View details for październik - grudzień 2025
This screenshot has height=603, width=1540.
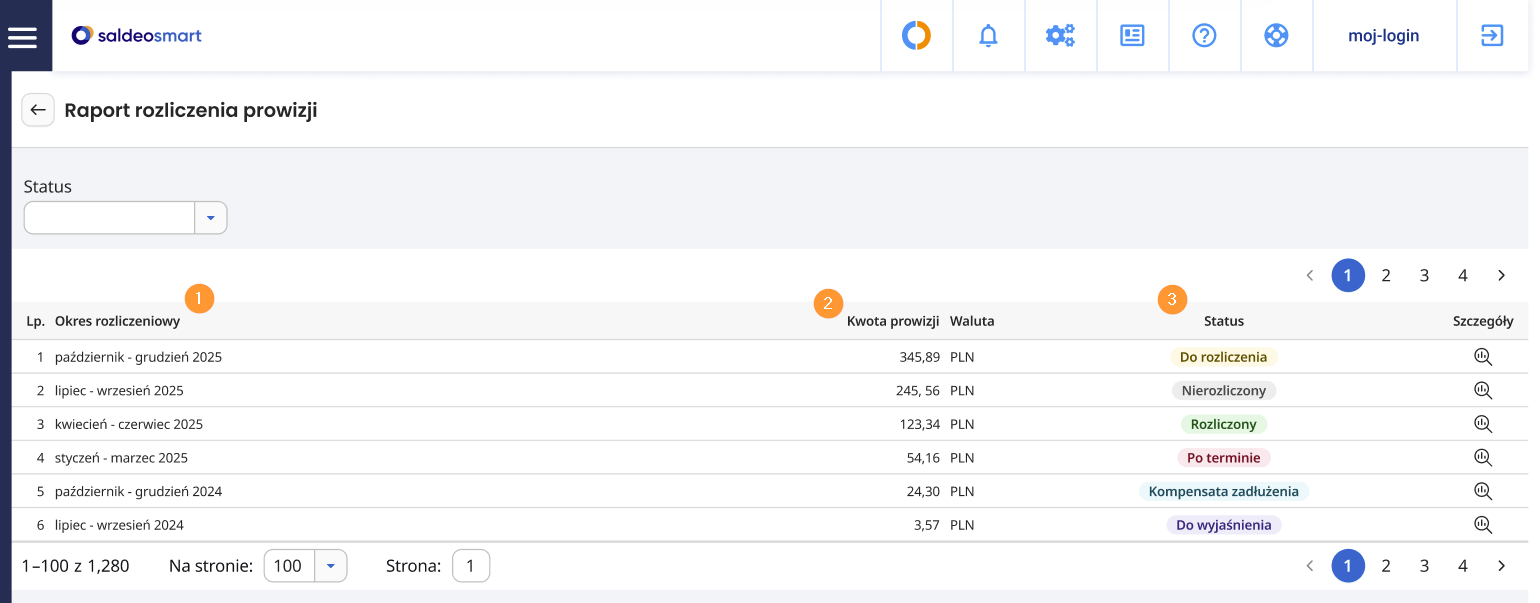1483,357
